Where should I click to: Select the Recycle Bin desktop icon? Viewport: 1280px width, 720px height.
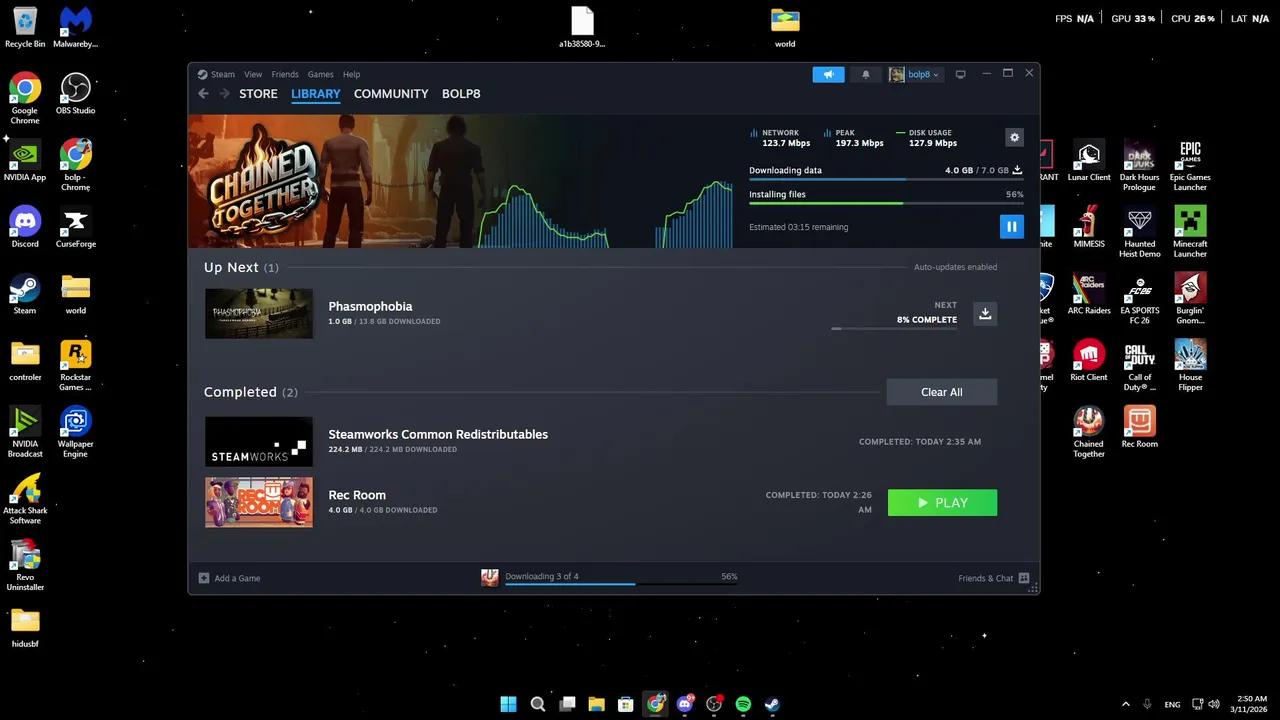pos(25,28)
